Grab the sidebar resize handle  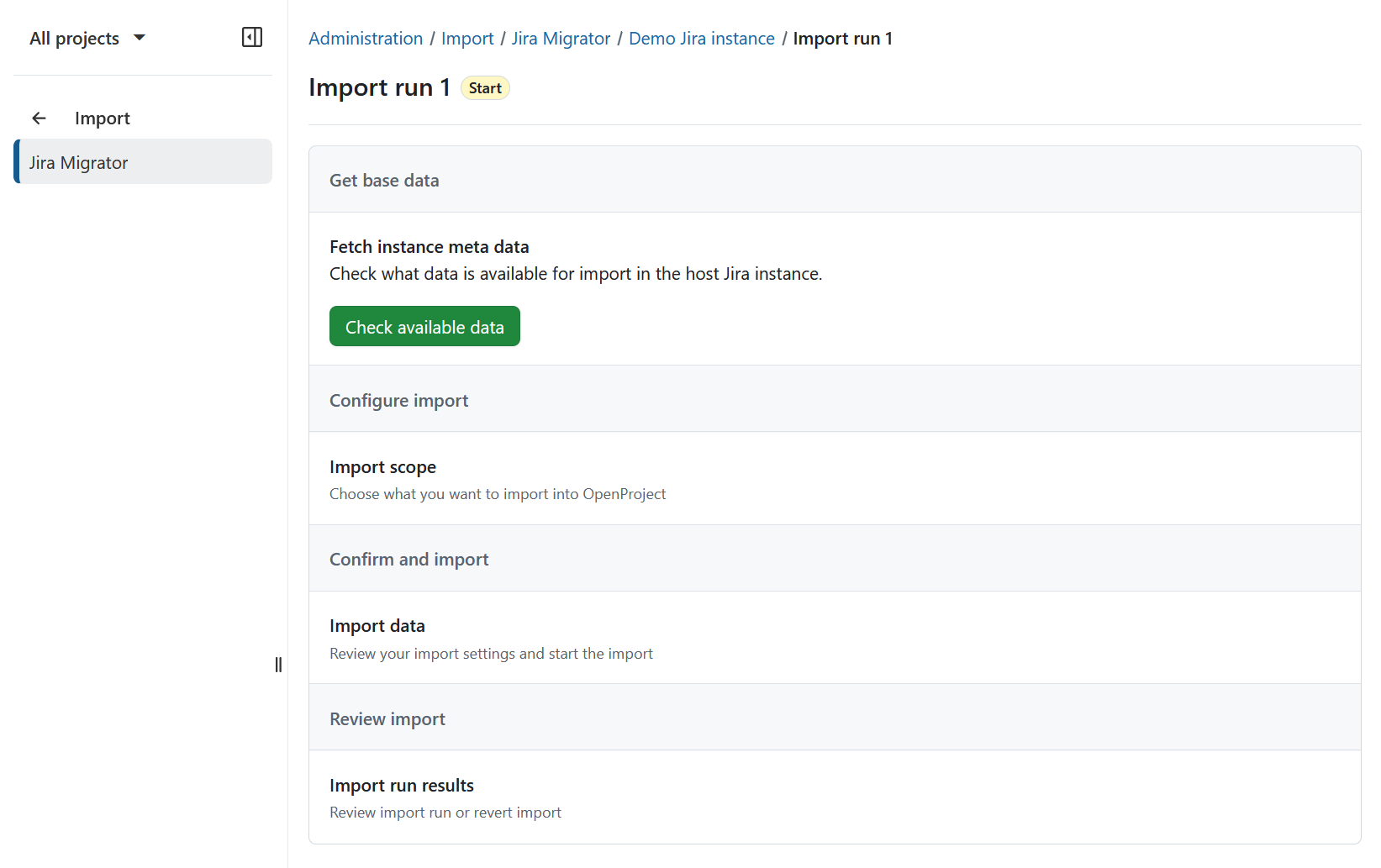click(x=278, y=665)
